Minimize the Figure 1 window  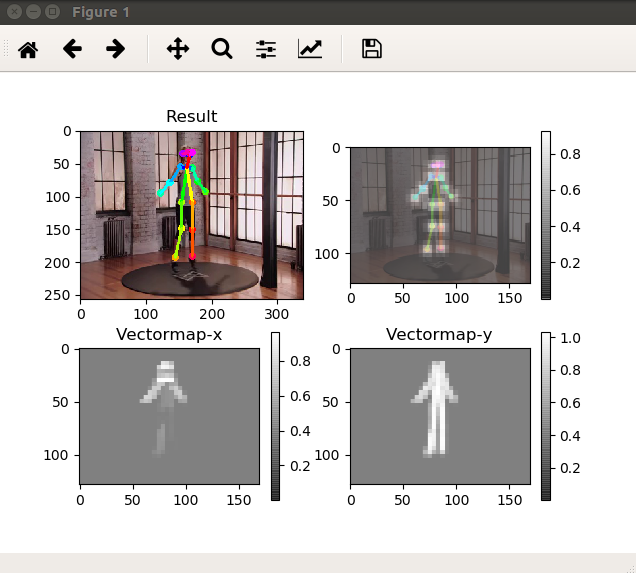pyautogui.click(x=33, y=12)
